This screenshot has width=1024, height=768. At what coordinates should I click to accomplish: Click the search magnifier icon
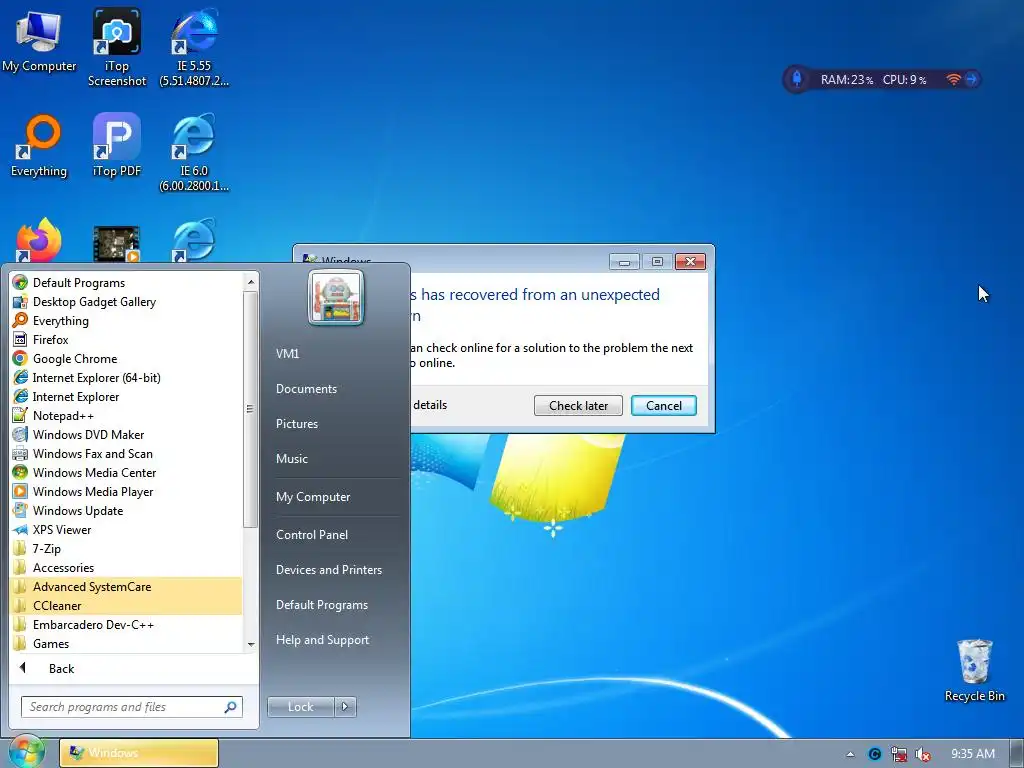pos(231,707)
